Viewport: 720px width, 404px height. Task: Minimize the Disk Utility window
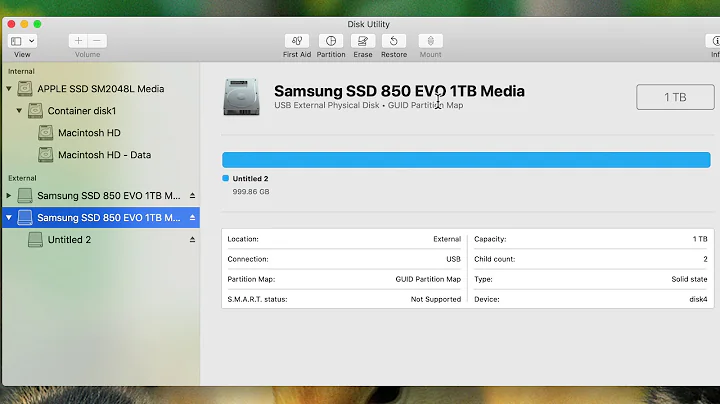click(24, 24)
